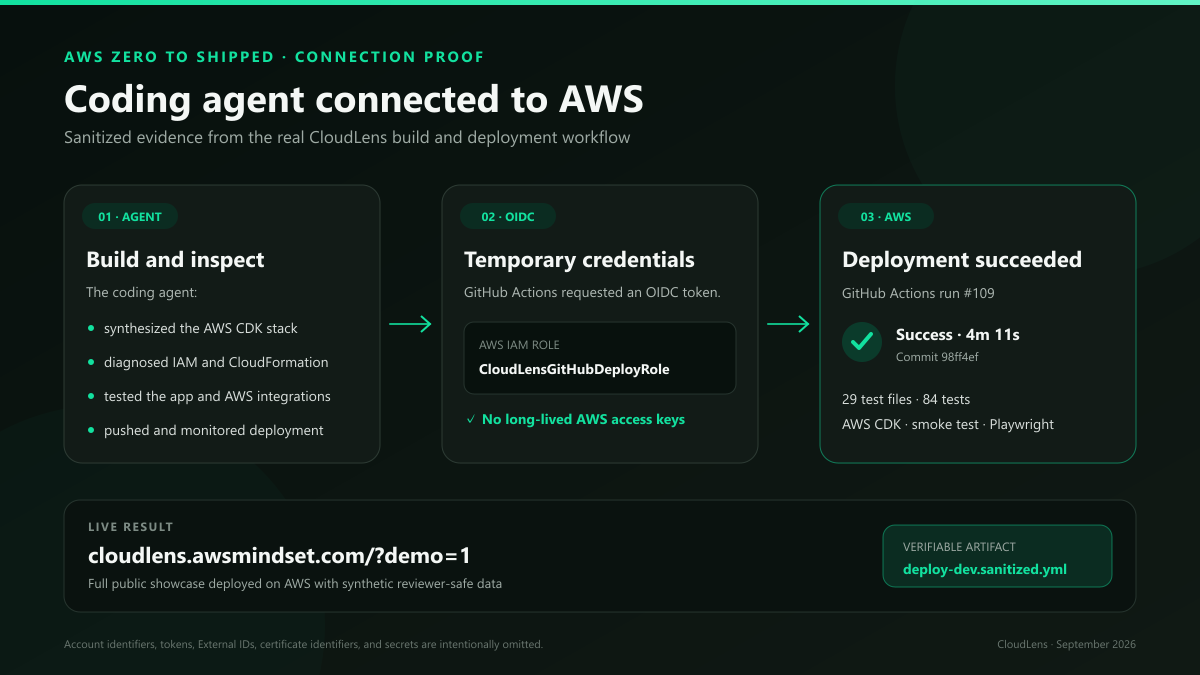Select the 03 · AWS badge
1200x675 pixels.
pos(885,217)
